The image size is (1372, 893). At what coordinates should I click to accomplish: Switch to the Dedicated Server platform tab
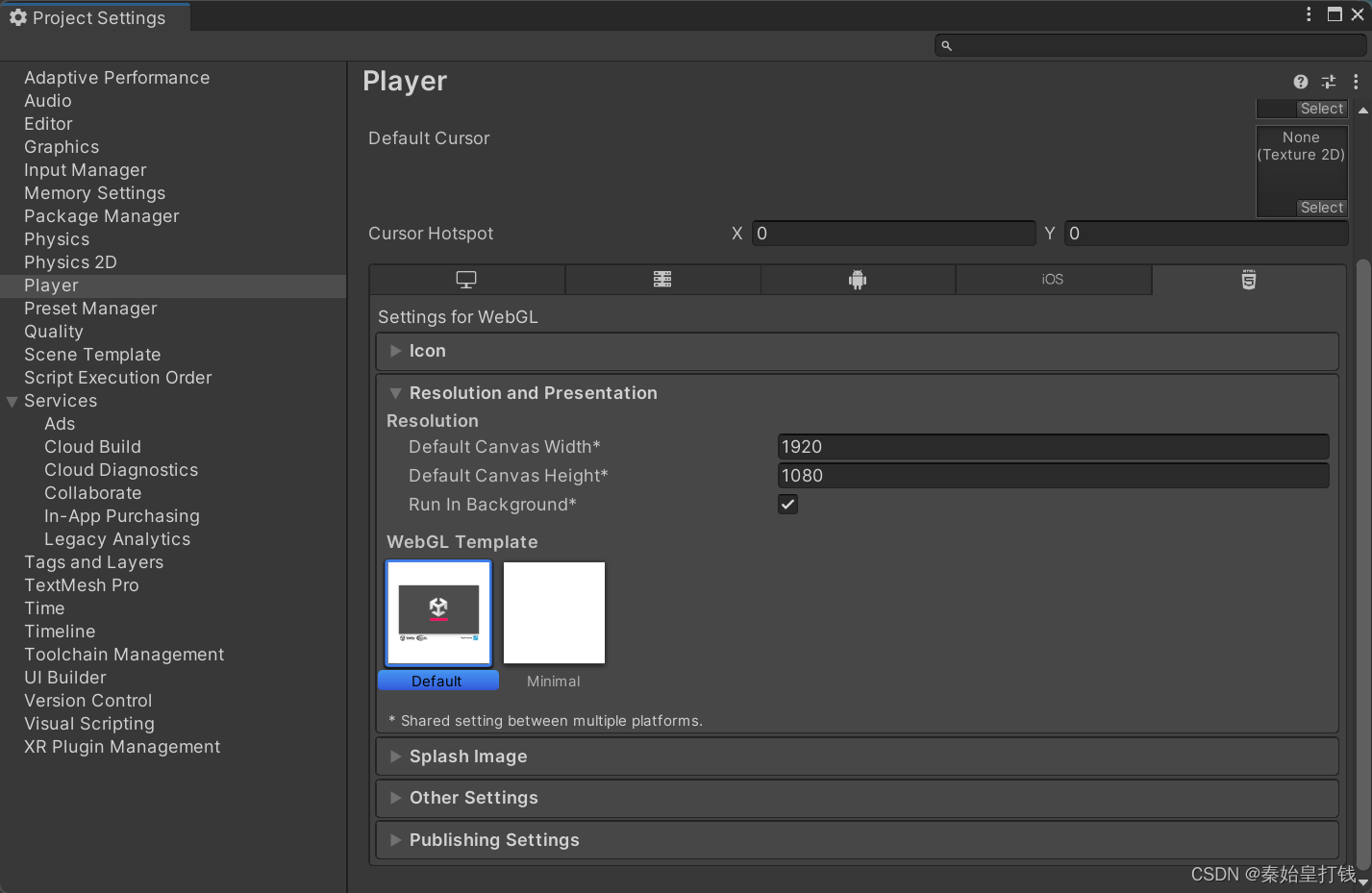[x=662, y=280]
